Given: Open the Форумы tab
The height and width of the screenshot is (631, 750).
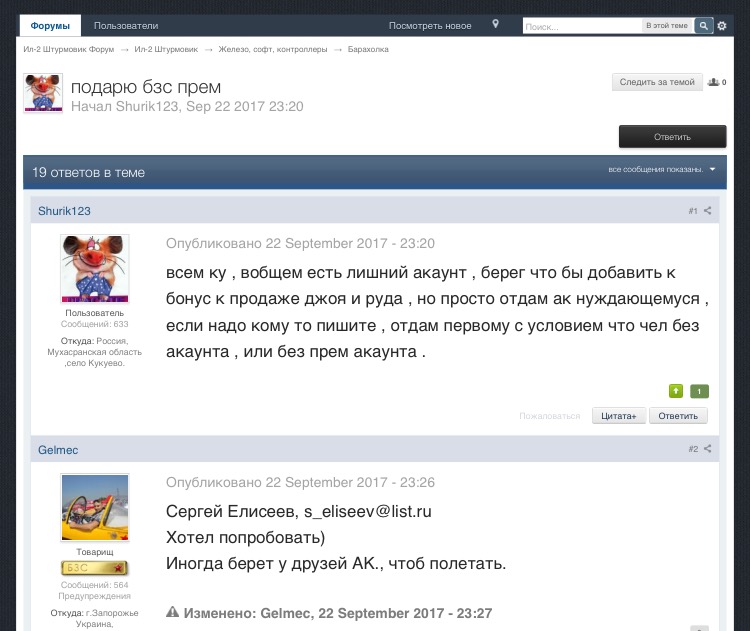Looking at the screenshot, I should pyautogui.click(x=50, y=26).
